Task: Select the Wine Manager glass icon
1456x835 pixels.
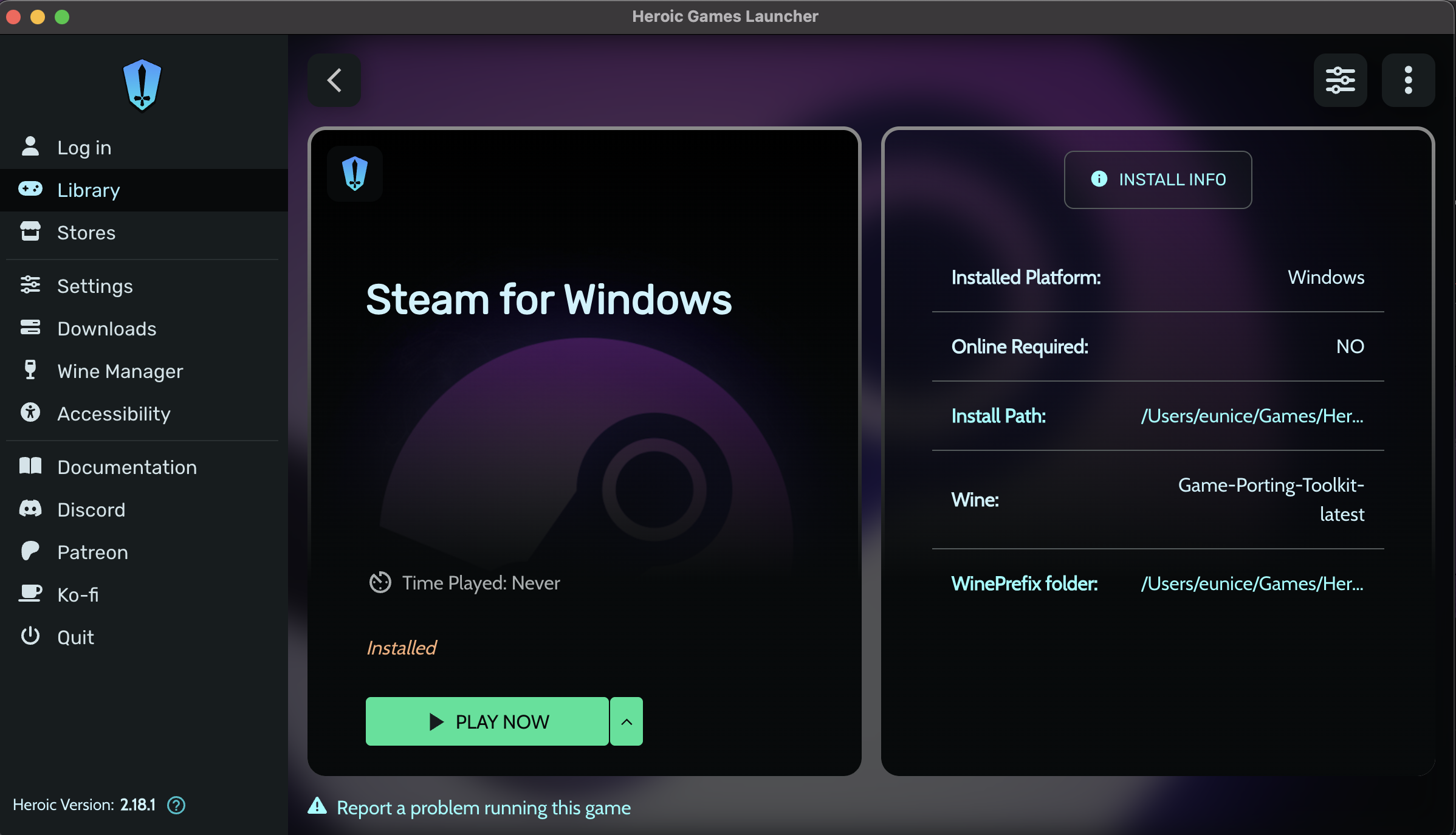Action: coord(31,371)
